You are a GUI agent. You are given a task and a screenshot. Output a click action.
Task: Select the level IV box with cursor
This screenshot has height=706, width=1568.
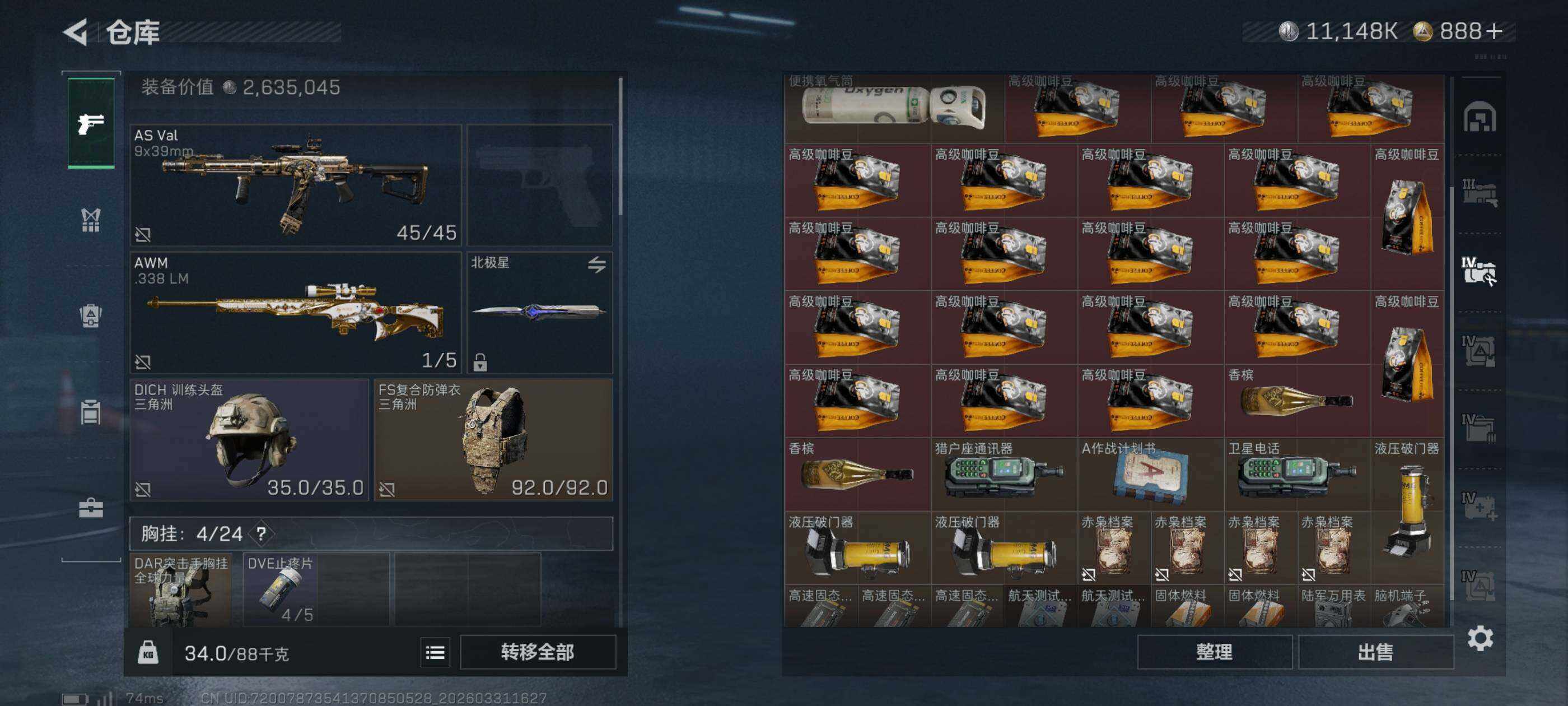pos(1479,272)
